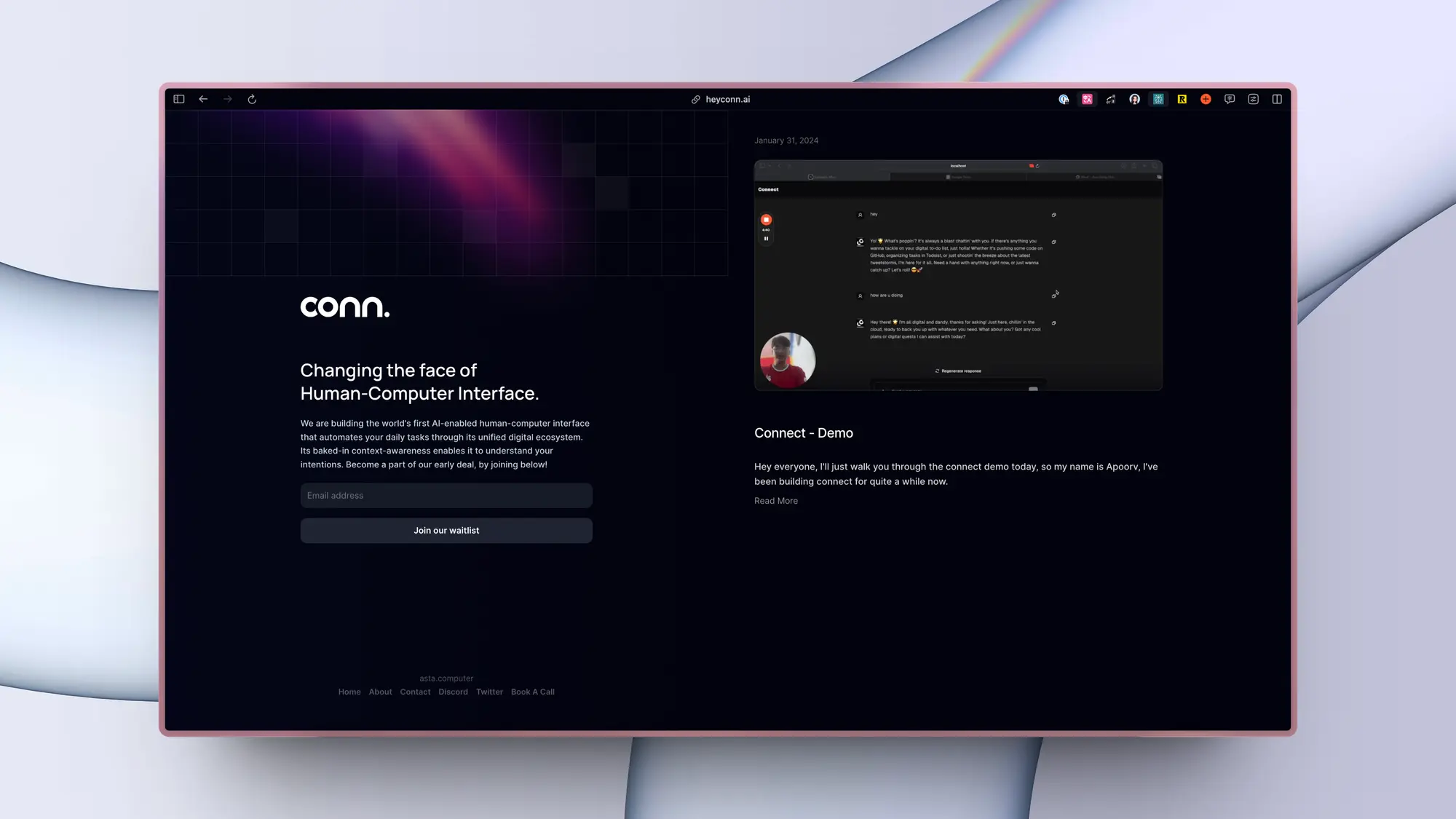Click the Join our waitlist button
The image size is (1456, 819).
pyautogui.click(x=446, y=530)
